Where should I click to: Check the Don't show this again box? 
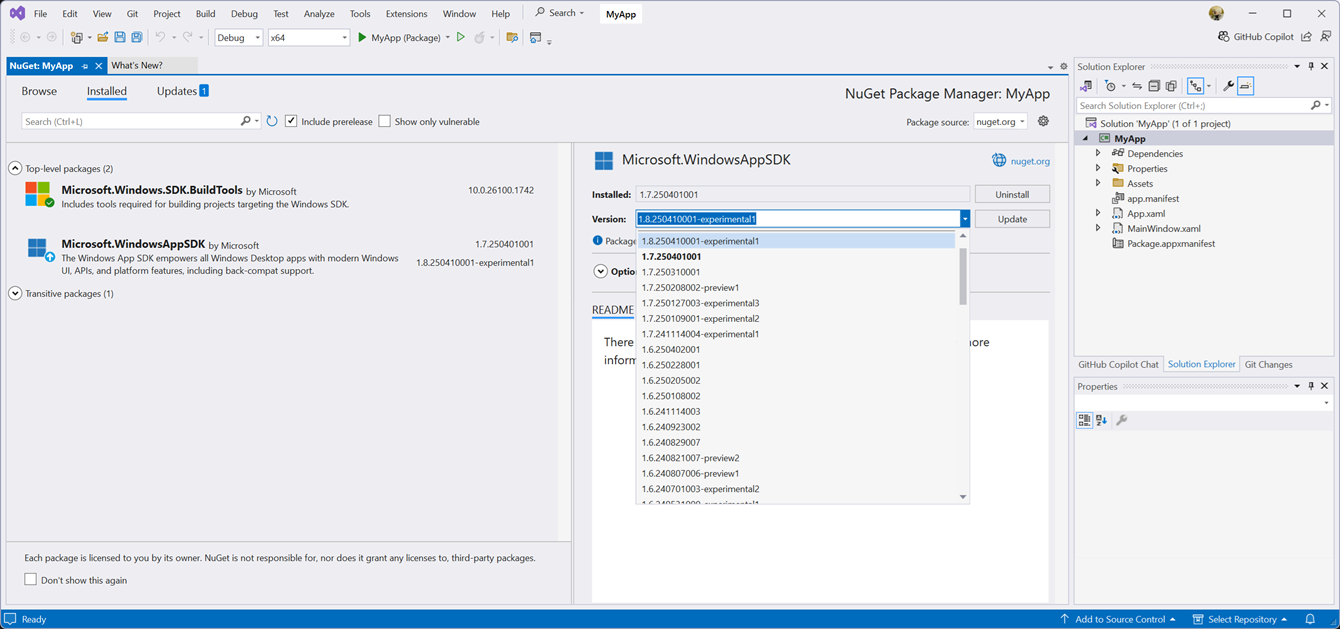(30, 579)
